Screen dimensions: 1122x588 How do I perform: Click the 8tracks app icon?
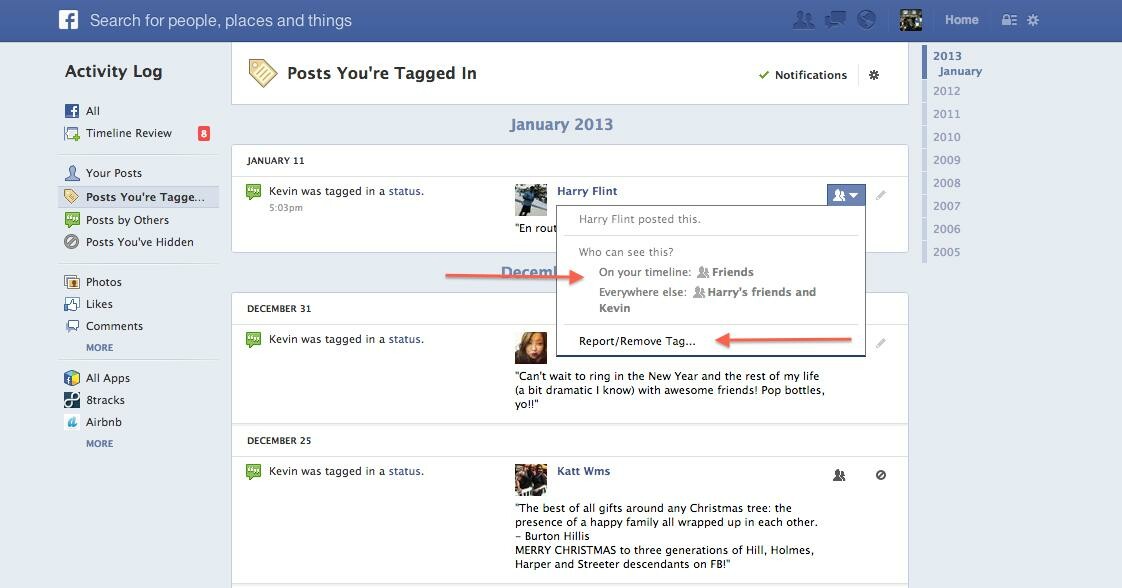tap(72, 400)
